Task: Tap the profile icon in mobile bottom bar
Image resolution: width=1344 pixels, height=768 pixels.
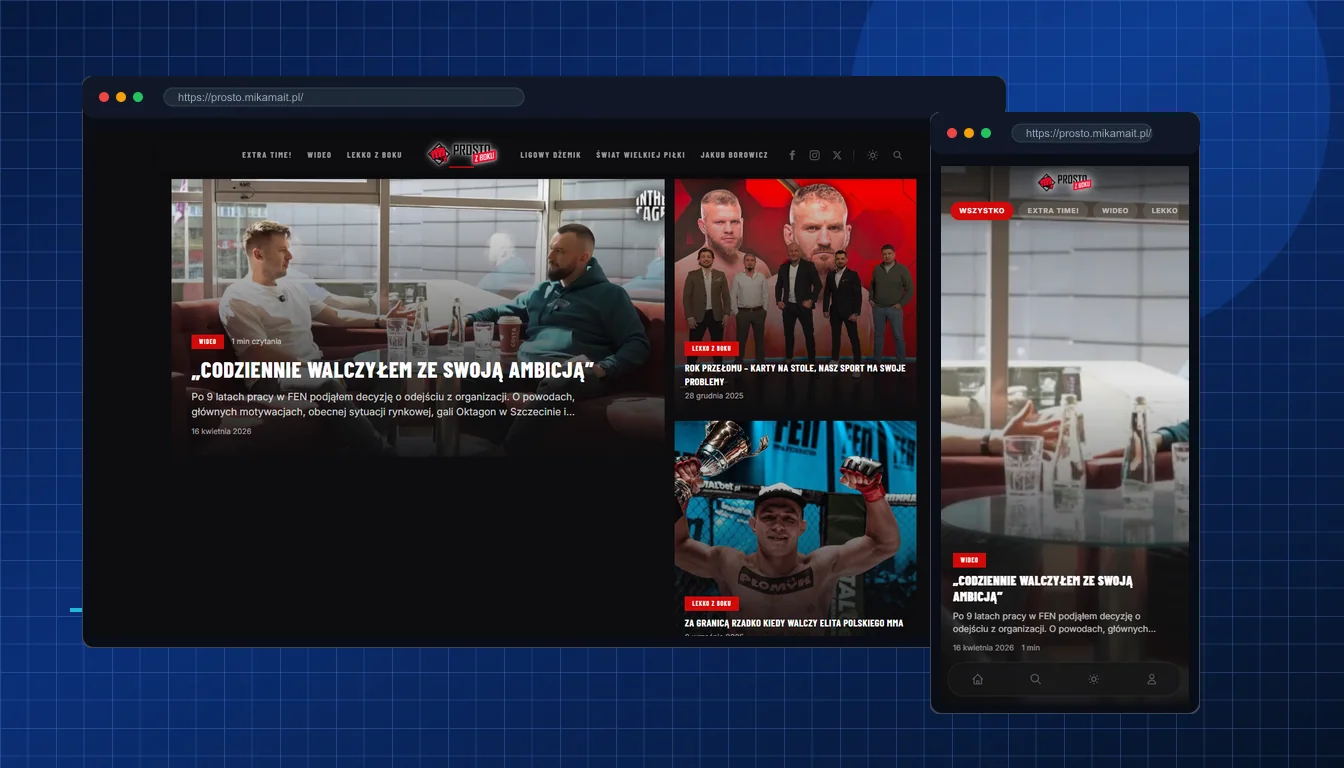Action: tap(1152, 679)
